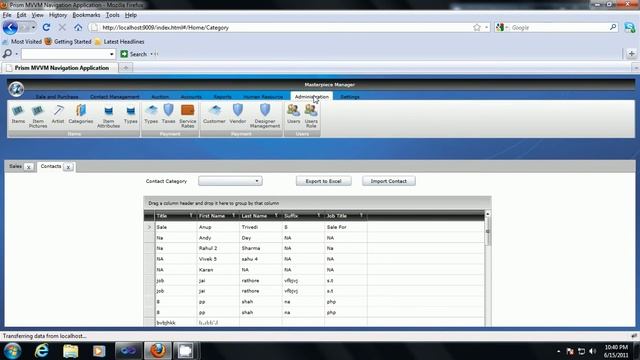Select the Artist ribbon icon

(x=58, y=114)
